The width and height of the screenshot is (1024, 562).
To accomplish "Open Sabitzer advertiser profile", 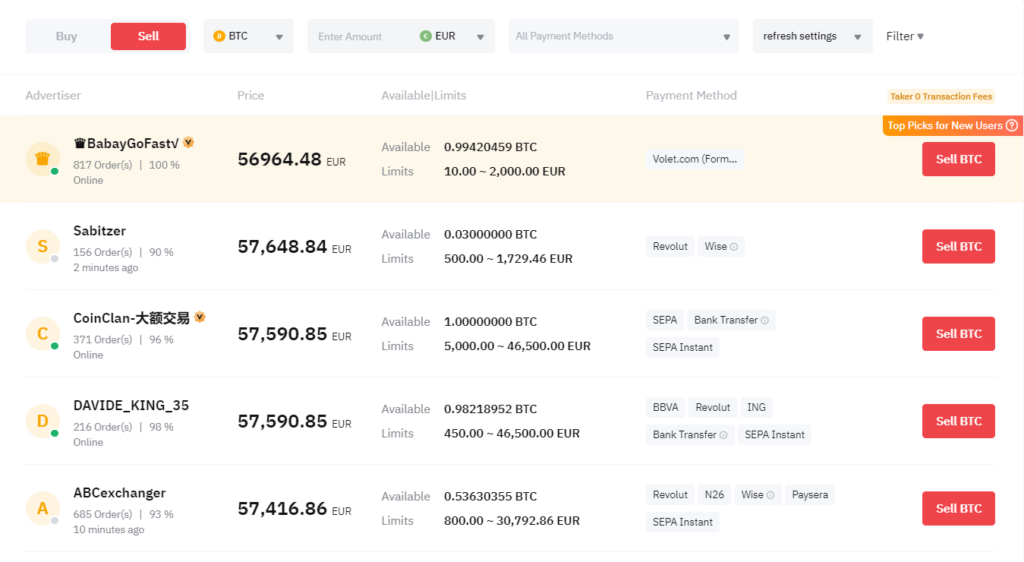I will point(99,231).
